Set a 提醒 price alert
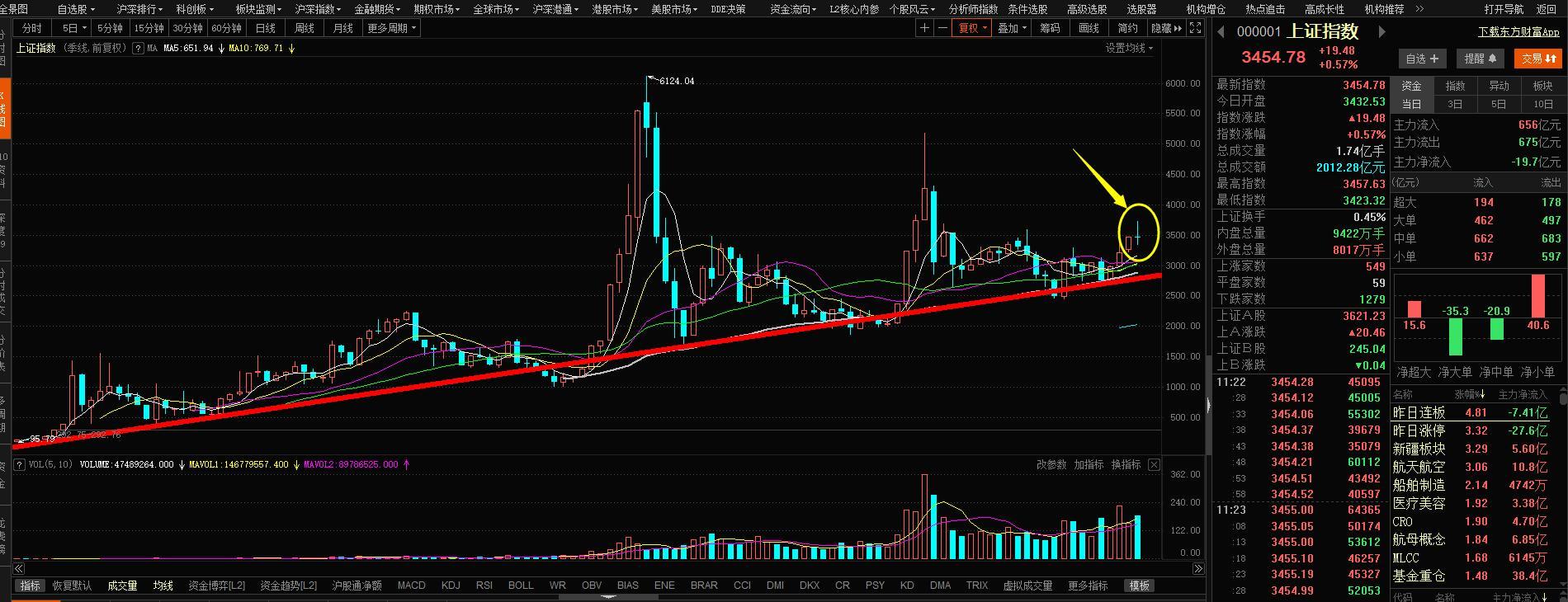Viewport: 1568px width, 602px height. (1481, 59)
